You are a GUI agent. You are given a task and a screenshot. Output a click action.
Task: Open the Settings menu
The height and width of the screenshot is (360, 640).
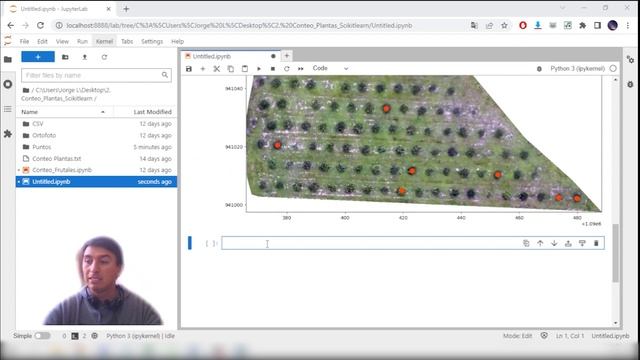coord(152,41)
